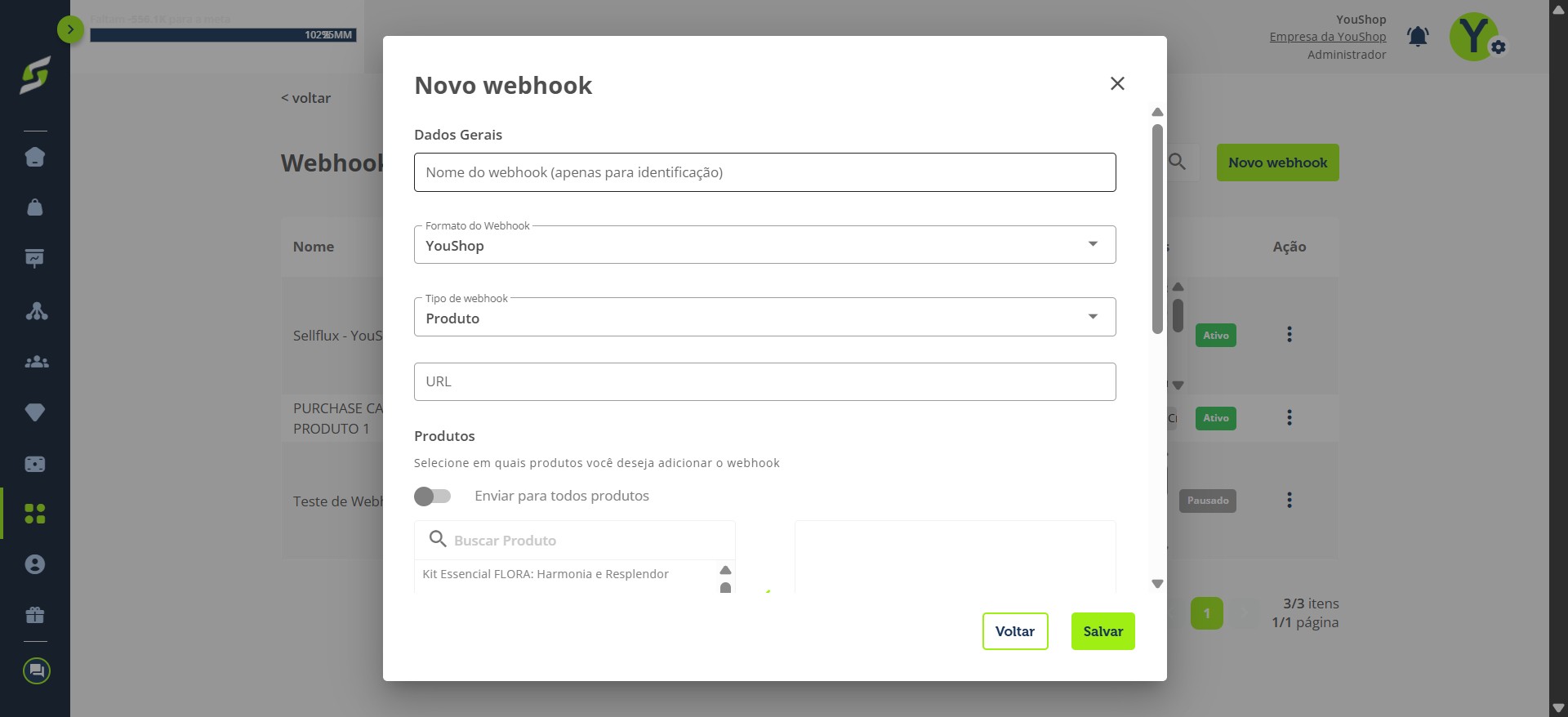This screenshot has height=717, width=1568.
Task: Open the shopping bag sidebar icon
Action: tap(35, 207)
